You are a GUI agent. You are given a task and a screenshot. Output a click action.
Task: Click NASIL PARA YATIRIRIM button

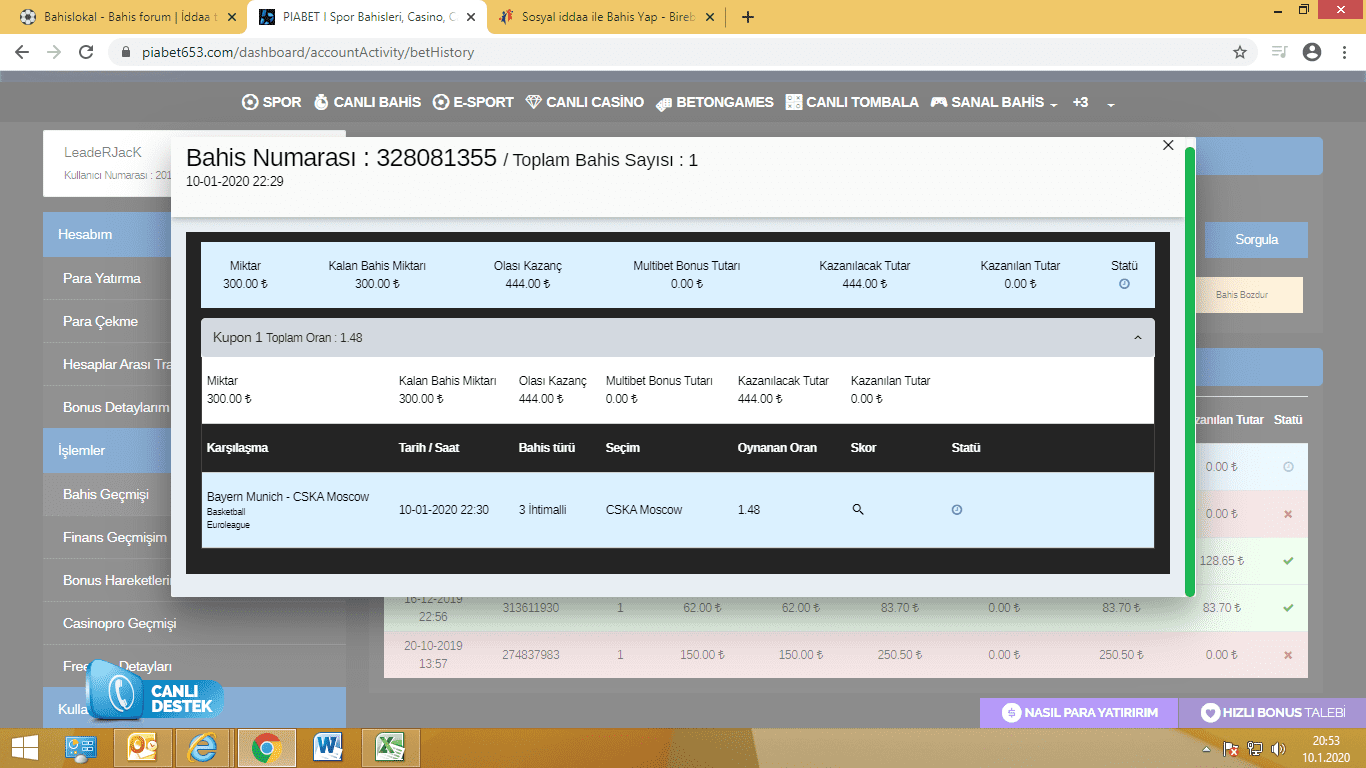[1079, 712]
